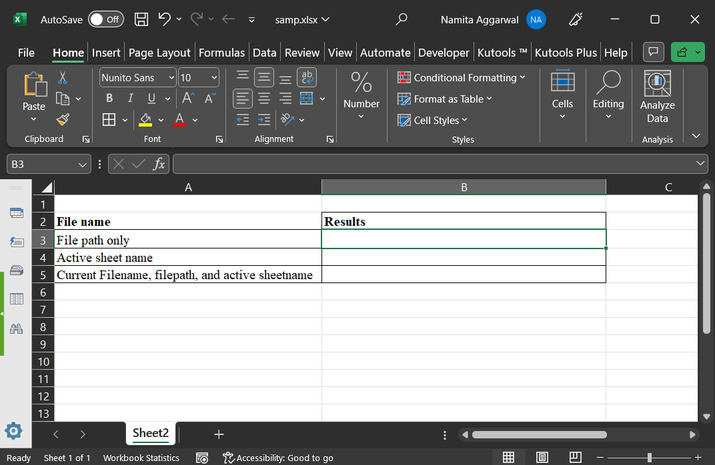
Task: Open the Formulas ribbon tab
Action: click(x=221, y=52)
